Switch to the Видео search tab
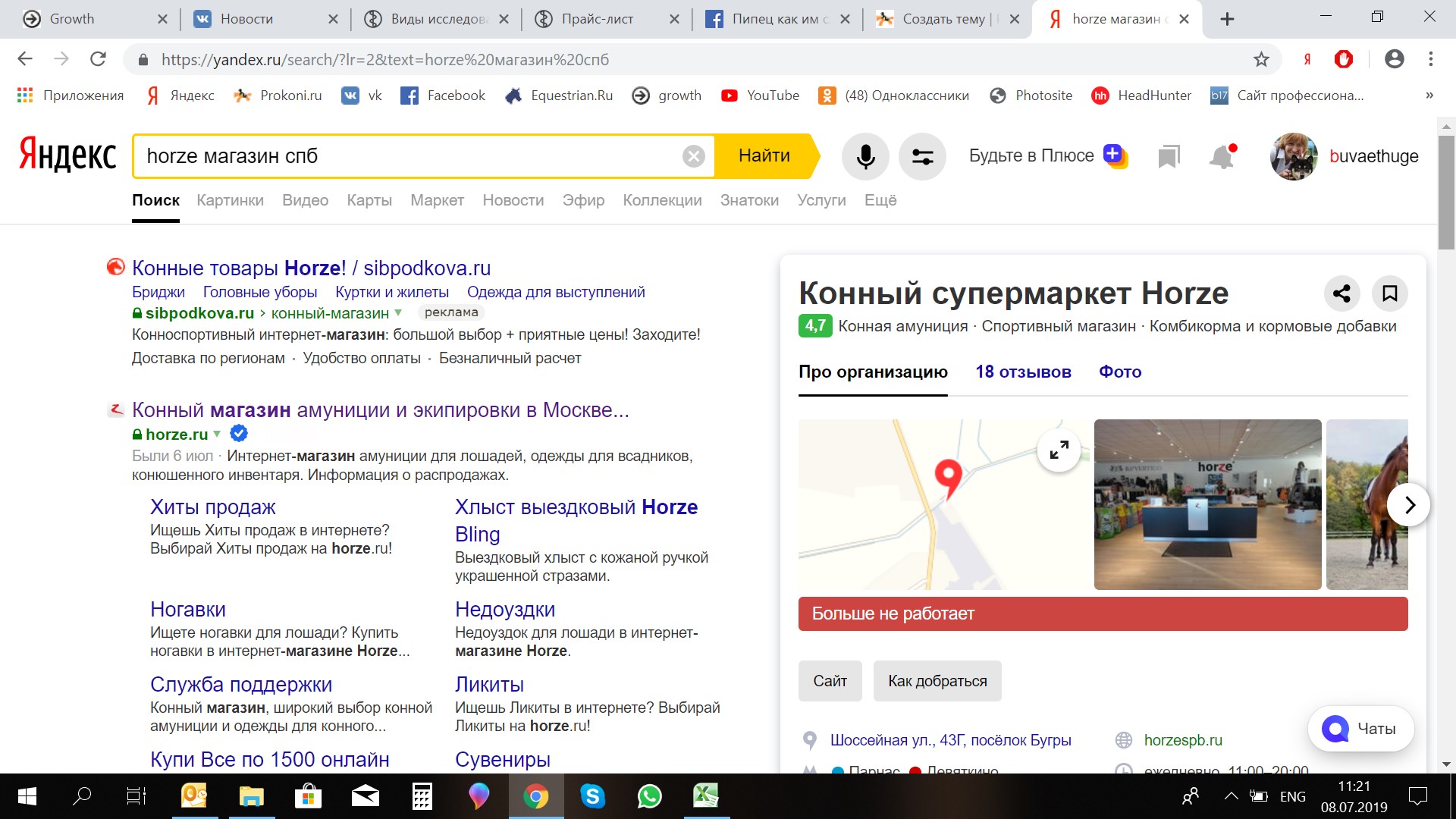Screen dimensions: 1456x819 point(305,200)
